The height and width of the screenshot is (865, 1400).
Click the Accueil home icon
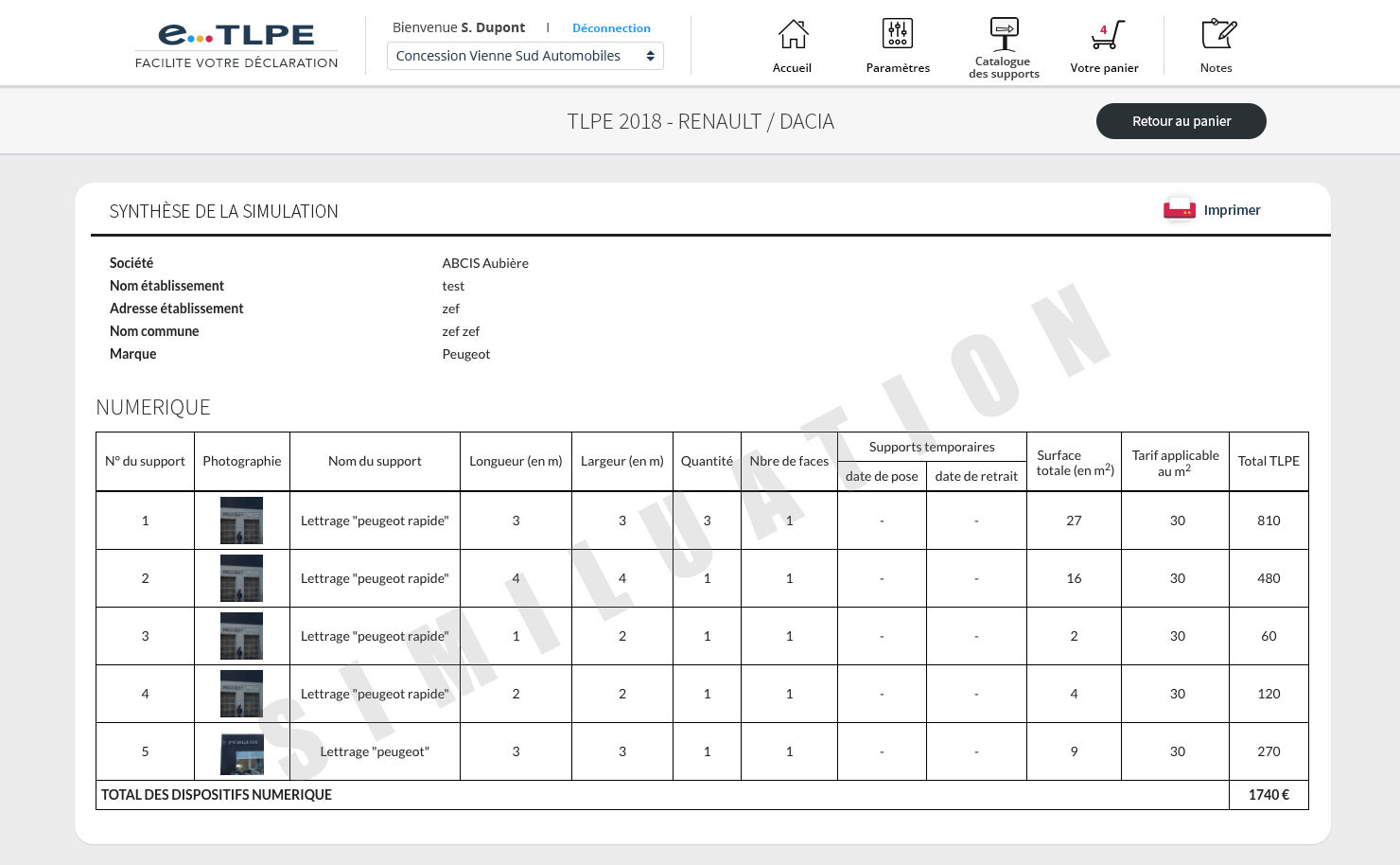coord(793,35)
